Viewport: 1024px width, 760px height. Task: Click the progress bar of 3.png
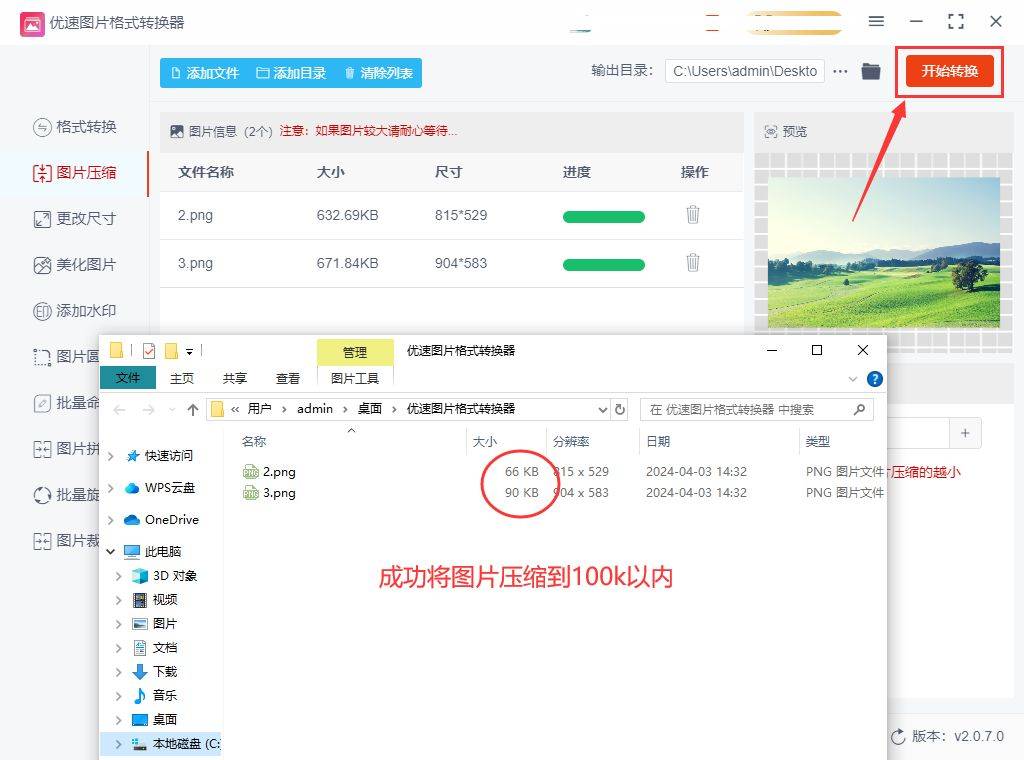point(603,262)
